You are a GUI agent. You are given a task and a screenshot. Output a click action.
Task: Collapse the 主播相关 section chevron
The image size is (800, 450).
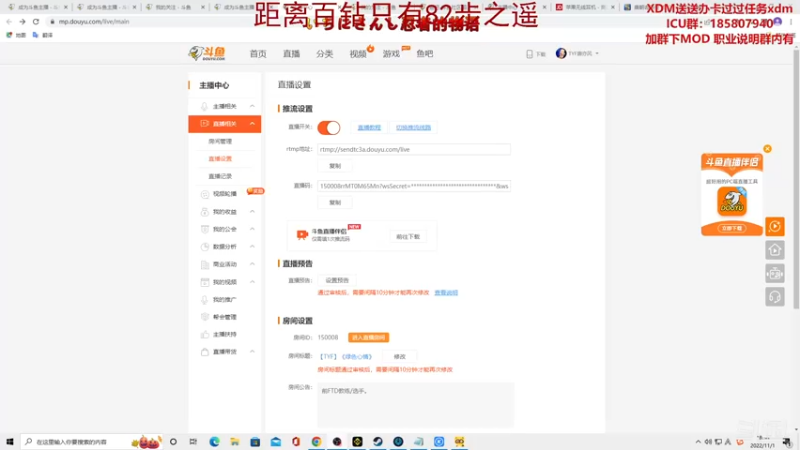252,106
